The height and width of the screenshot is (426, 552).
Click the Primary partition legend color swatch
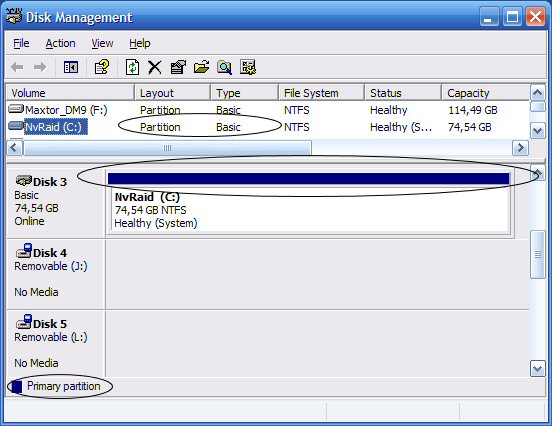(17, 387)
